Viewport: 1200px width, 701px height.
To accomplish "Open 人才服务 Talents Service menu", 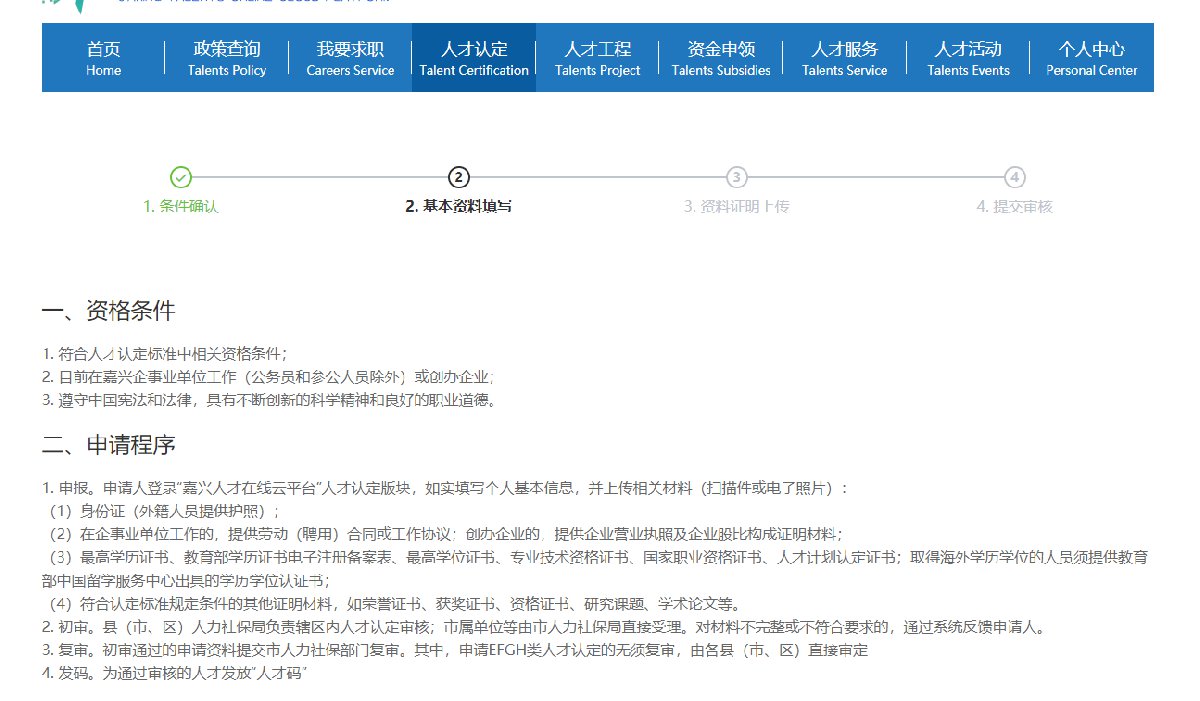I will (844, 58).
